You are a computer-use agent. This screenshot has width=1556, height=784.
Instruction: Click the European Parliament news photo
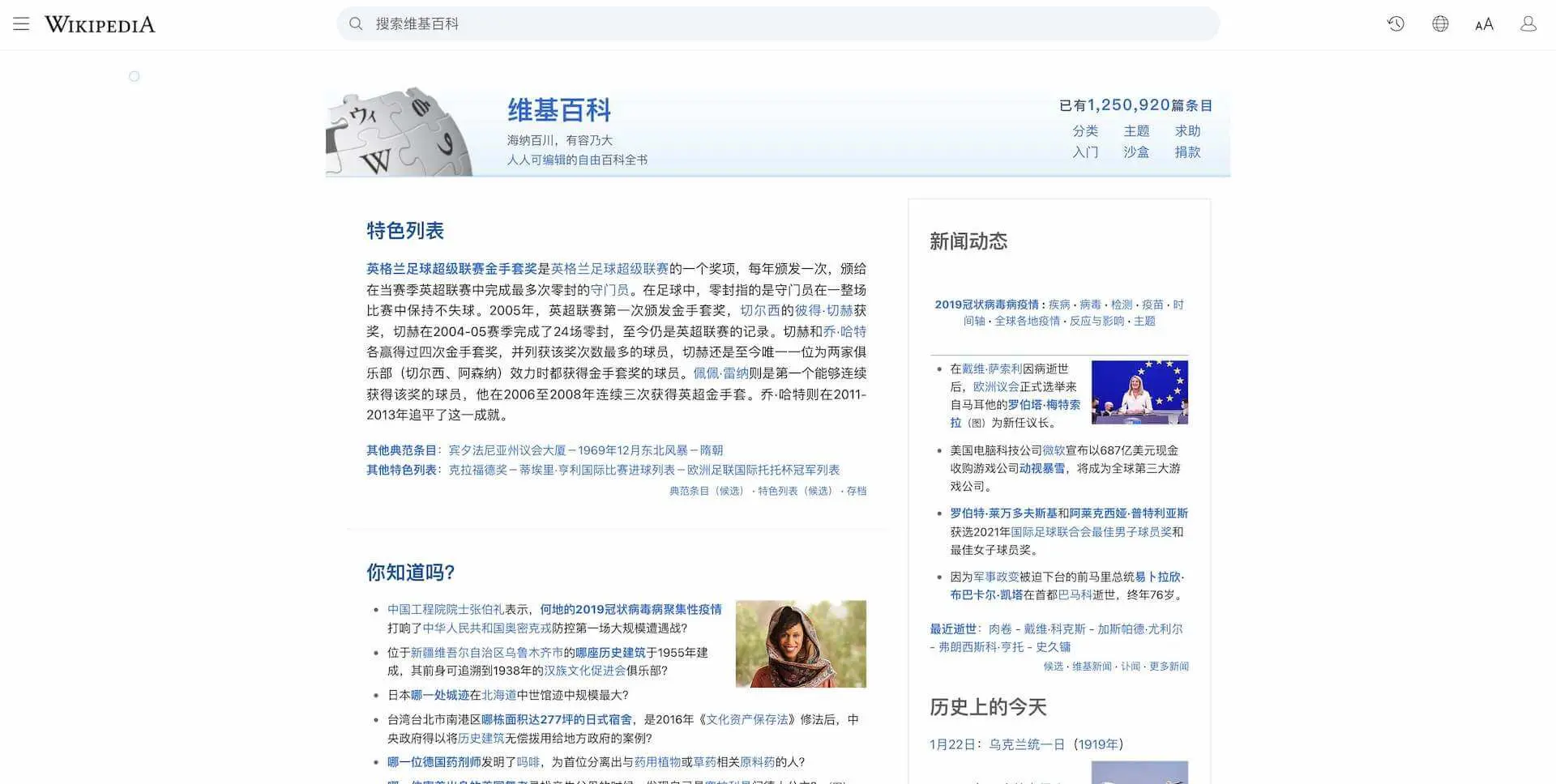point(1139,392)
